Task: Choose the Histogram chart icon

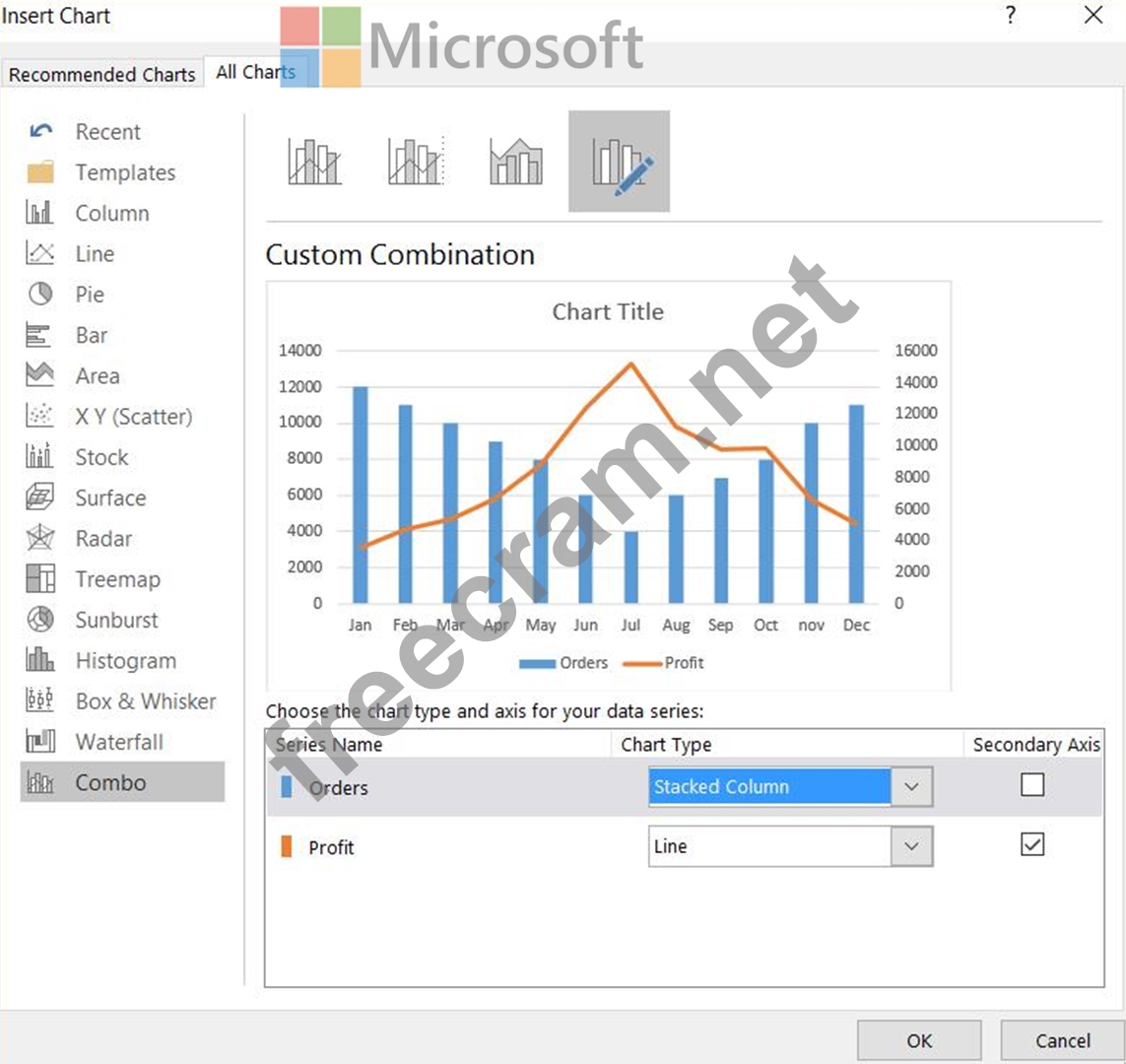Action: (x=39, y=659)
